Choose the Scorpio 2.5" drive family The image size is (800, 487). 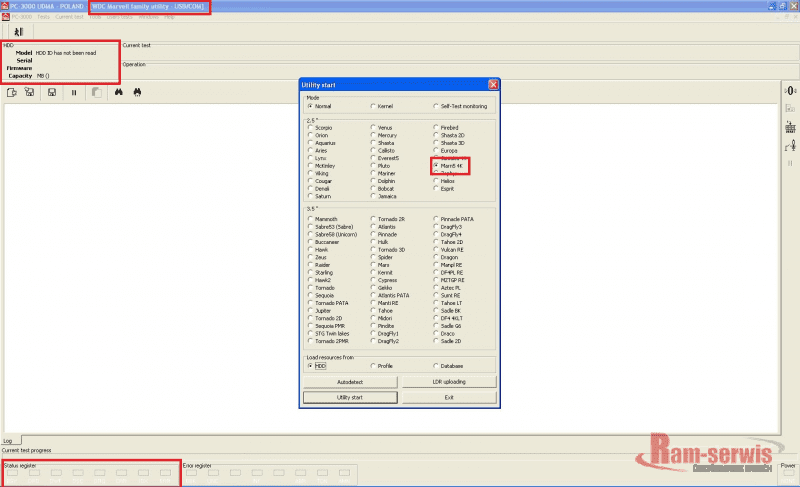311,128
